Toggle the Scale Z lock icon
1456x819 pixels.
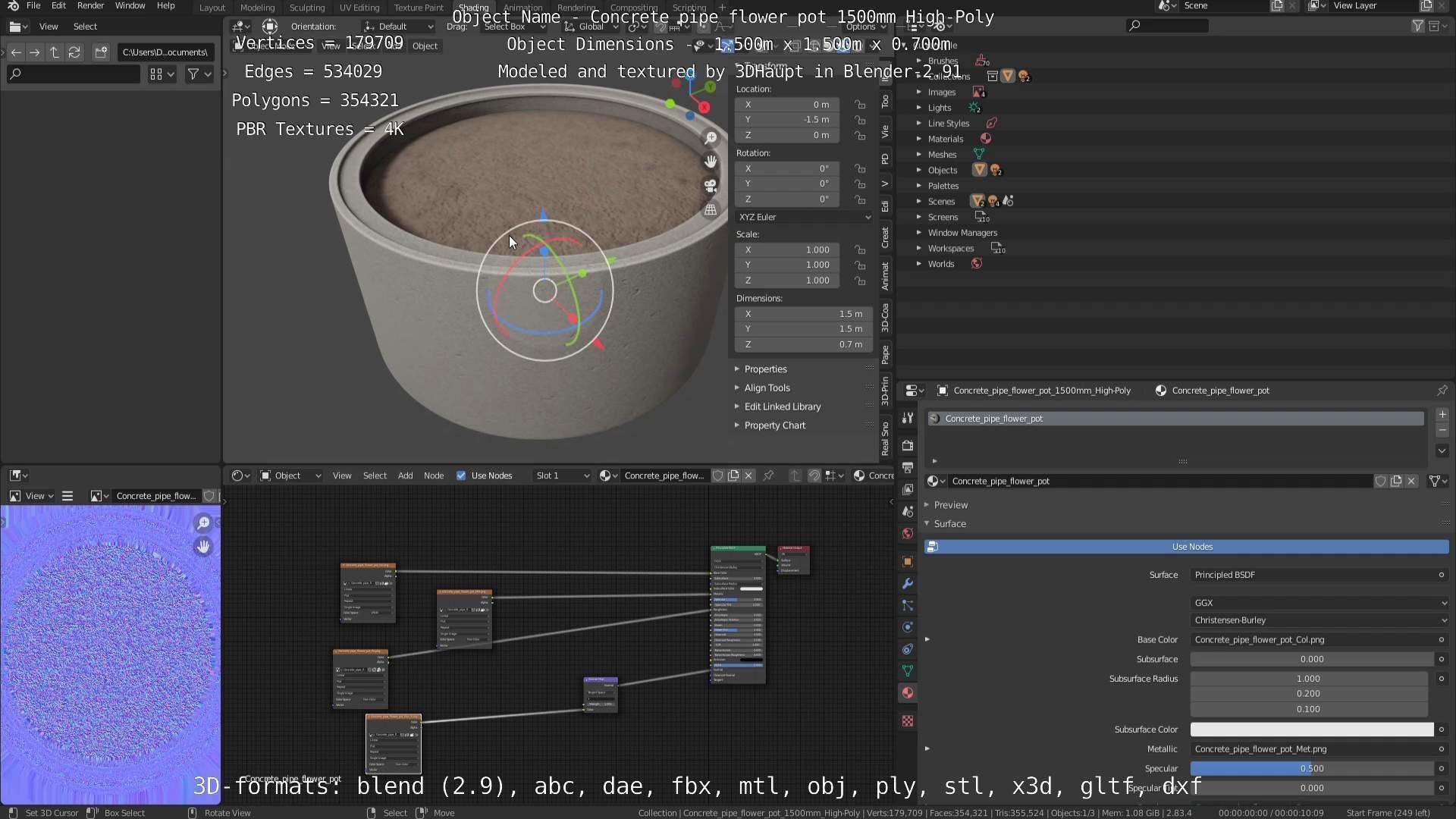click(x=860, y=281)
